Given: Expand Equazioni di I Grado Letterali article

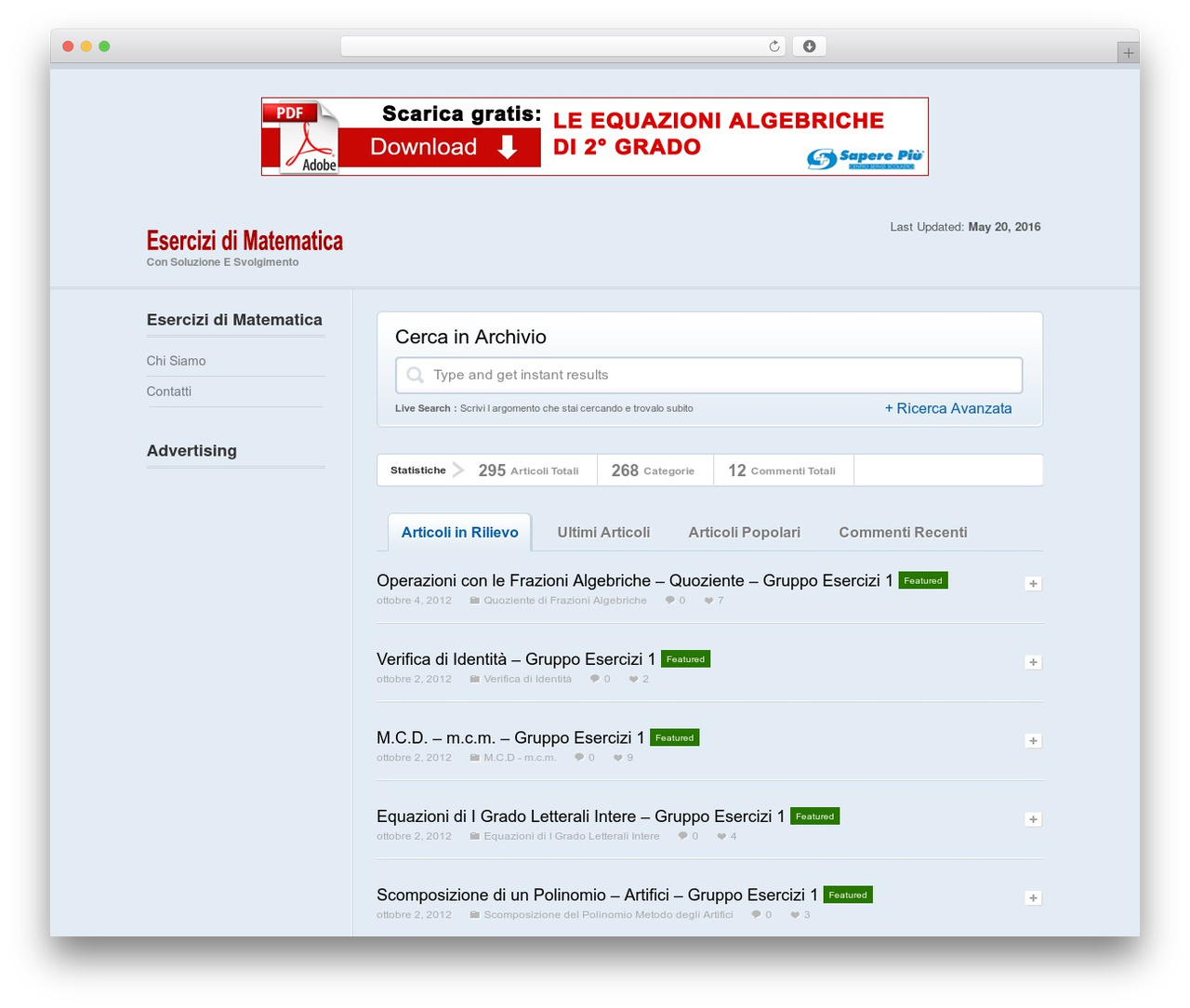Looking at the screenshot, I should pos(1033,819).
